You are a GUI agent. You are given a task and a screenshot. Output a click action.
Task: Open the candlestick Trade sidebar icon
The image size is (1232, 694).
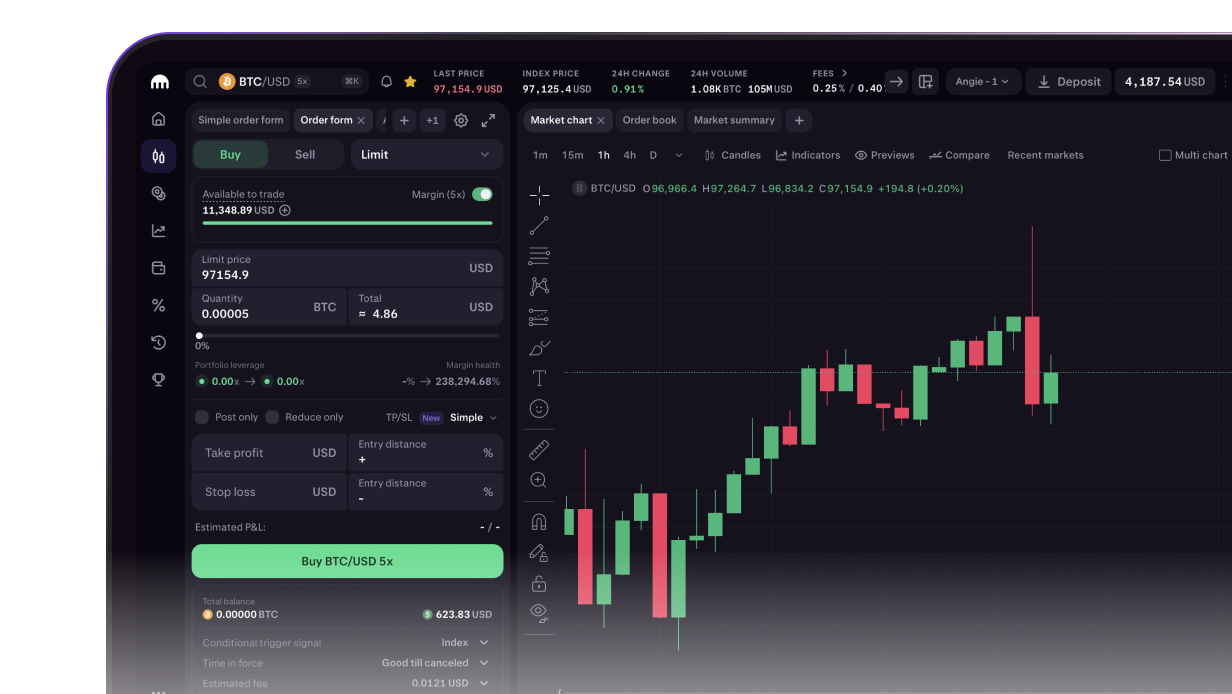[158, 156]
